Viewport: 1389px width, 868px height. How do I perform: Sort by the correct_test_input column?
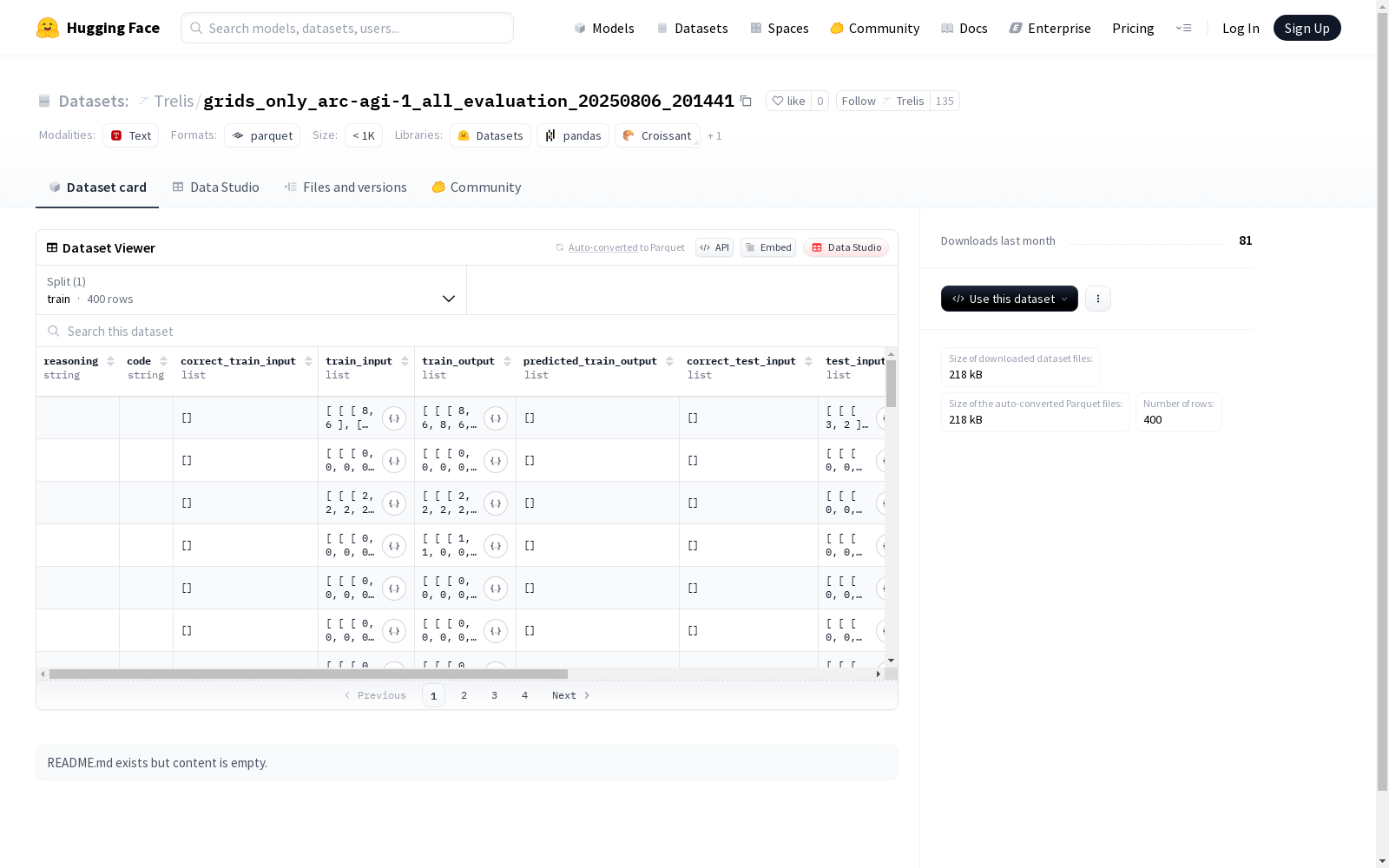pyautogui.click(x=808, y=361)
